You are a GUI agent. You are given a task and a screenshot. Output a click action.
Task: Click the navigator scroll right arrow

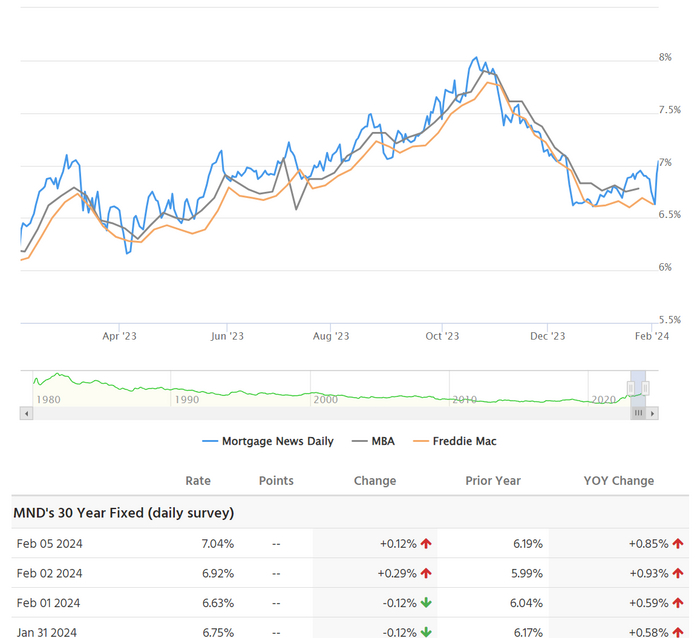(x=653, y=413)
